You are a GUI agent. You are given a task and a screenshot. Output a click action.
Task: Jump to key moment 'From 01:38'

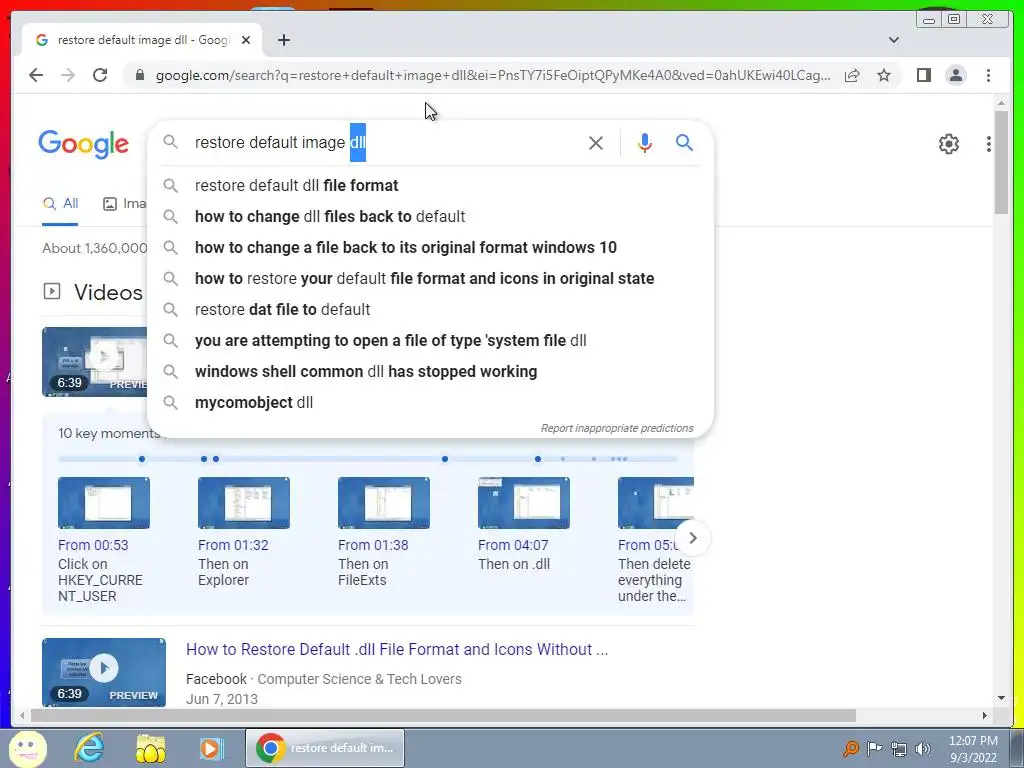click(x=373, y=545)
